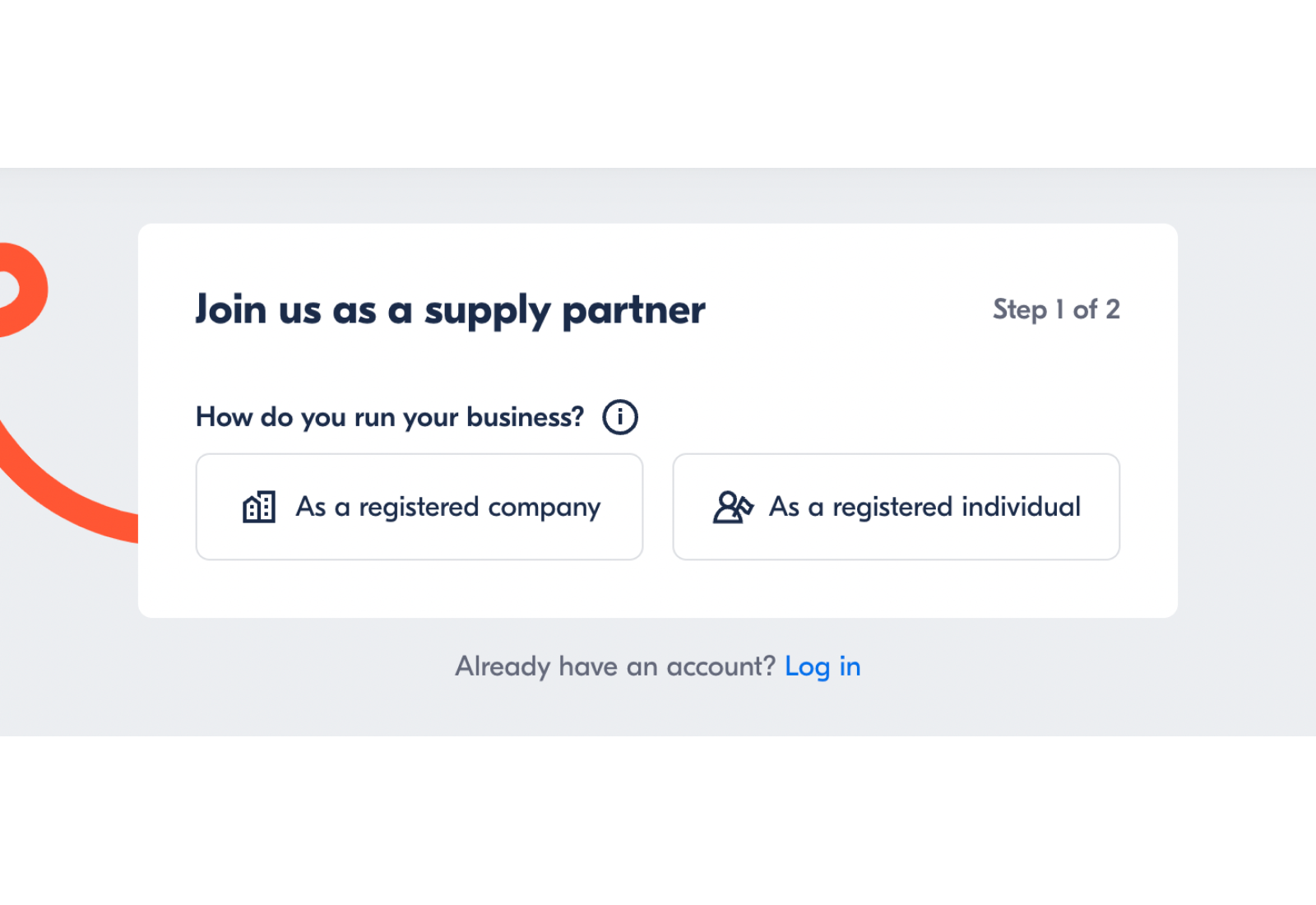Click the 'Log in' link
Screen dimensions: 1316x905
click(822, 666)
